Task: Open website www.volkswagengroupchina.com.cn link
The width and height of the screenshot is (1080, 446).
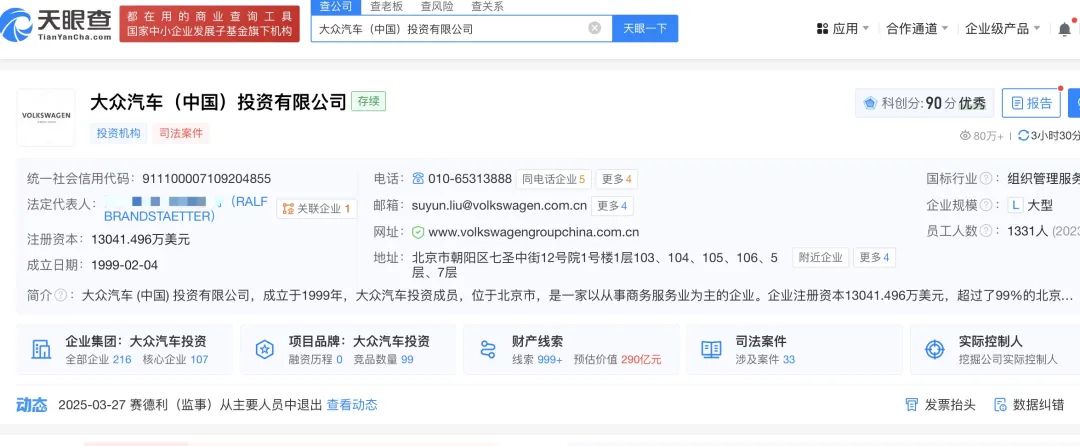Action: (533, 232)
